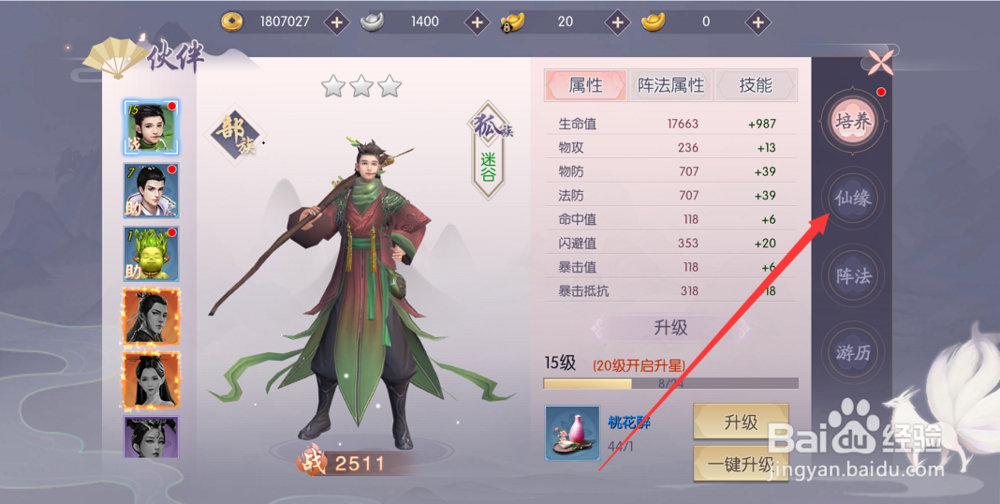The image size is (1000, 504).
Task: Click the level experience progress bar
Action: tap(671, 383)
